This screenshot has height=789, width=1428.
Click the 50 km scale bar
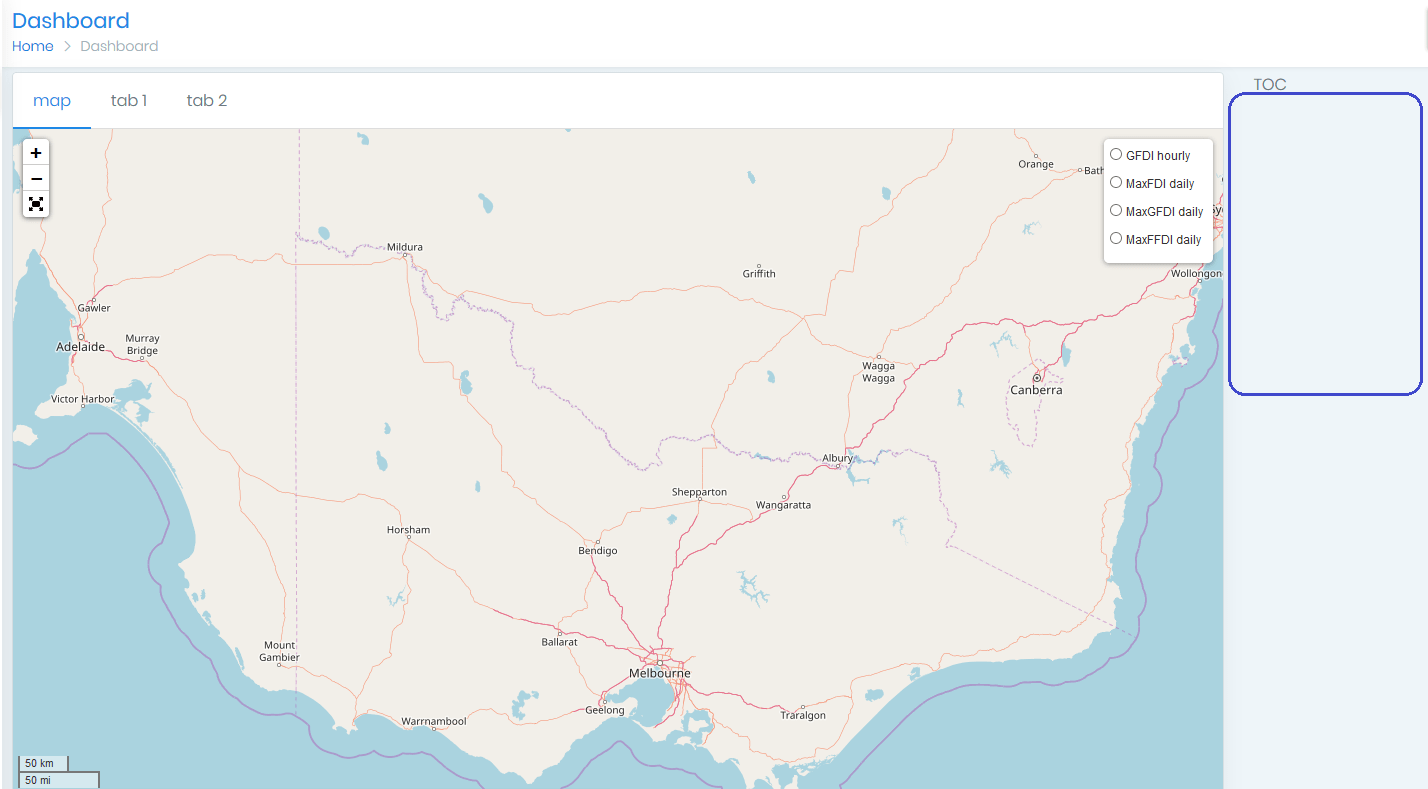tap(44, 763)
